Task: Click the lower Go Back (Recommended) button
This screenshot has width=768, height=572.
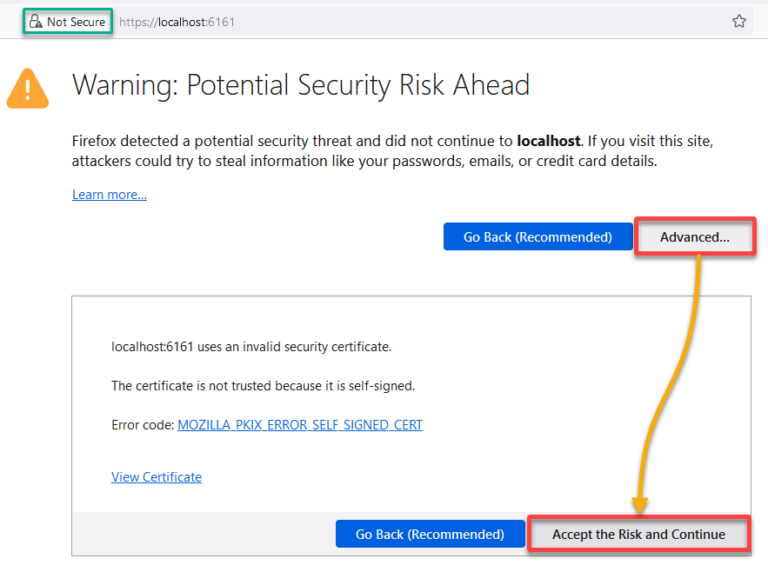Action: 430,534
